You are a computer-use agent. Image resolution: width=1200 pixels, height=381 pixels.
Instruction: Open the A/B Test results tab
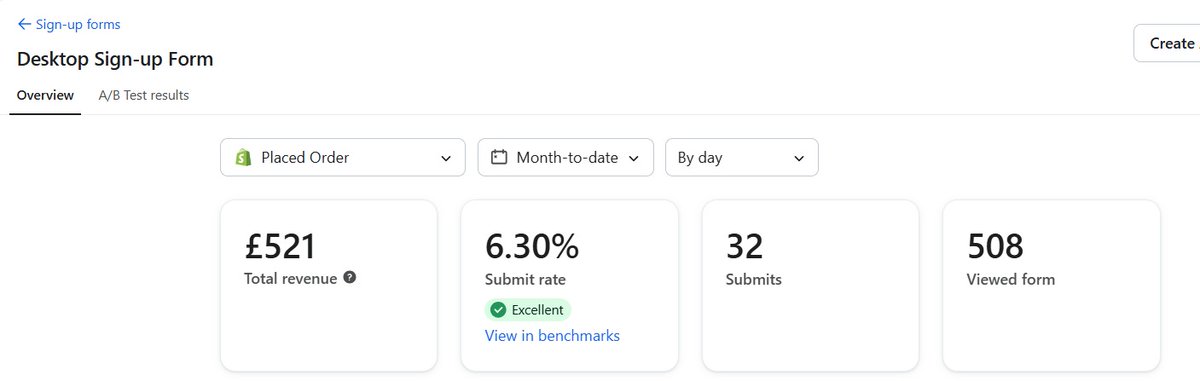144,96
